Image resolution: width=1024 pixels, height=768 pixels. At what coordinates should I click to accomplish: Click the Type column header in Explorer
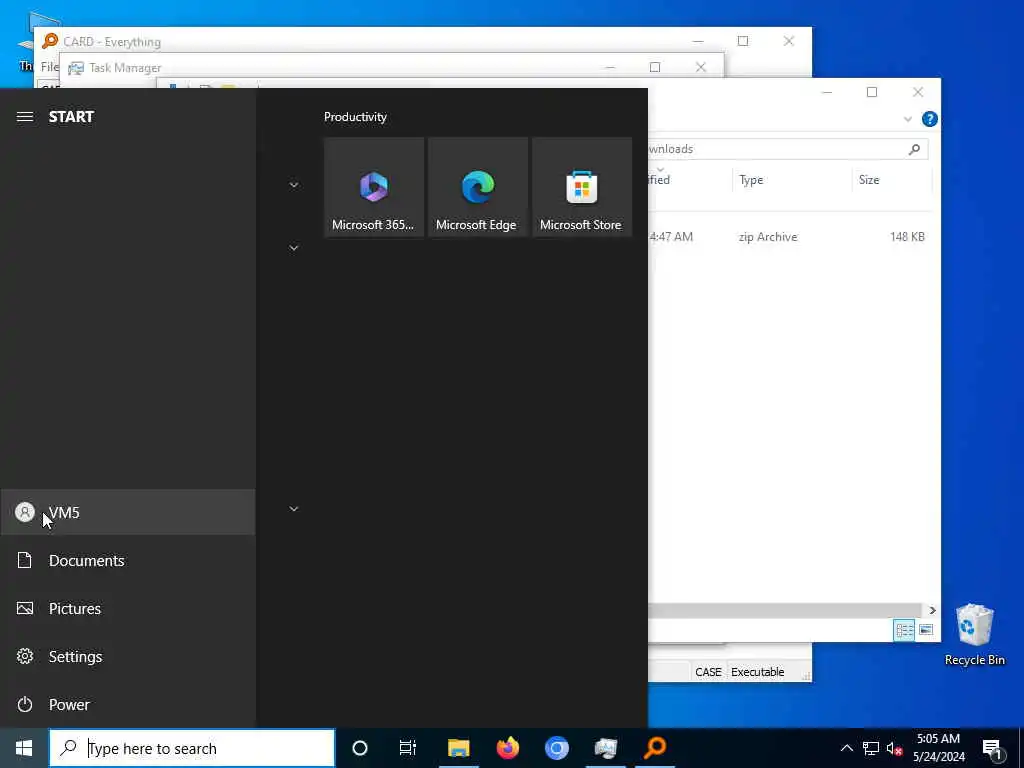pos(792,180)
